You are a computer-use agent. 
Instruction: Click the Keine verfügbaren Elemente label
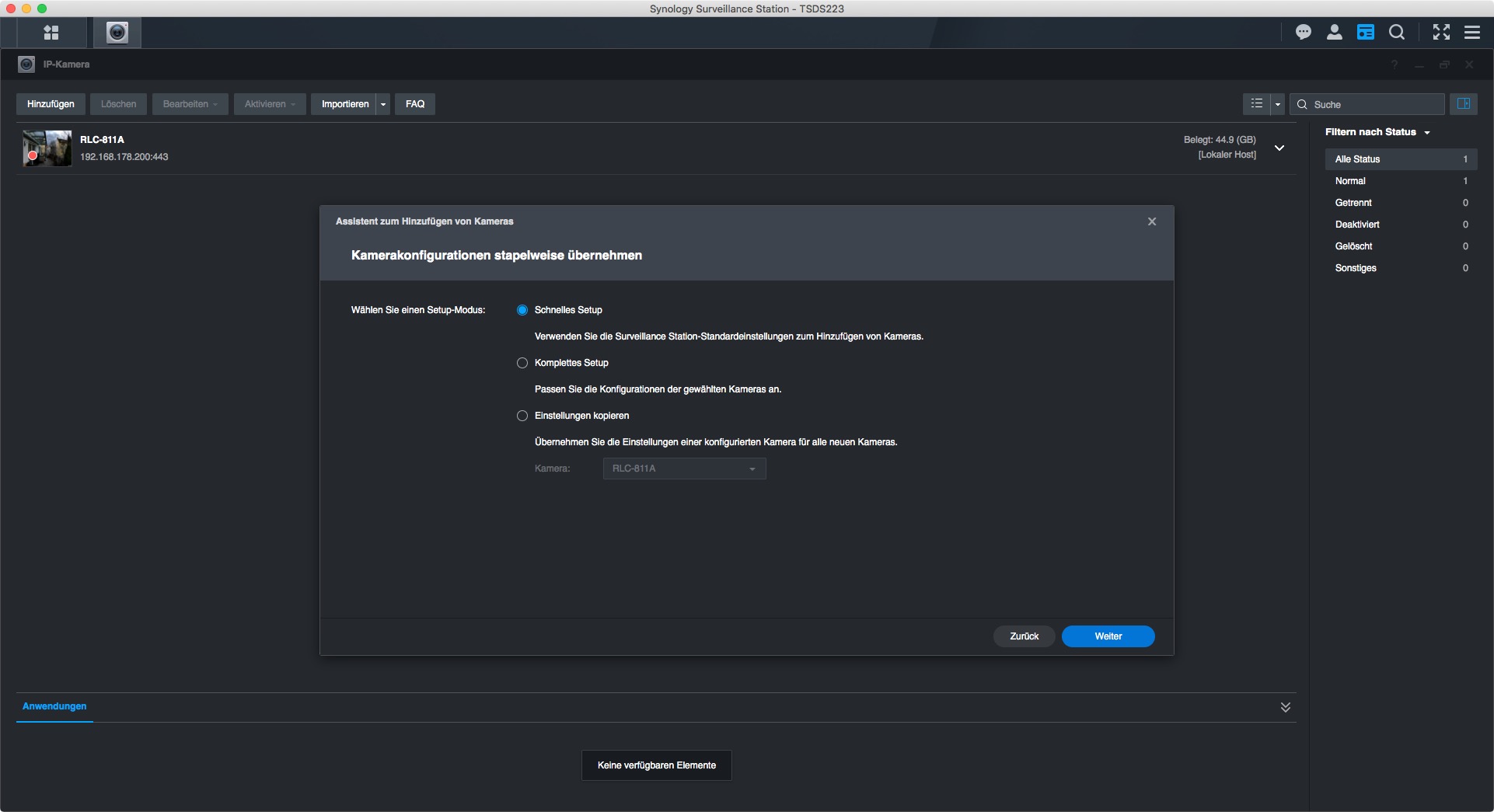click(657, 765)
